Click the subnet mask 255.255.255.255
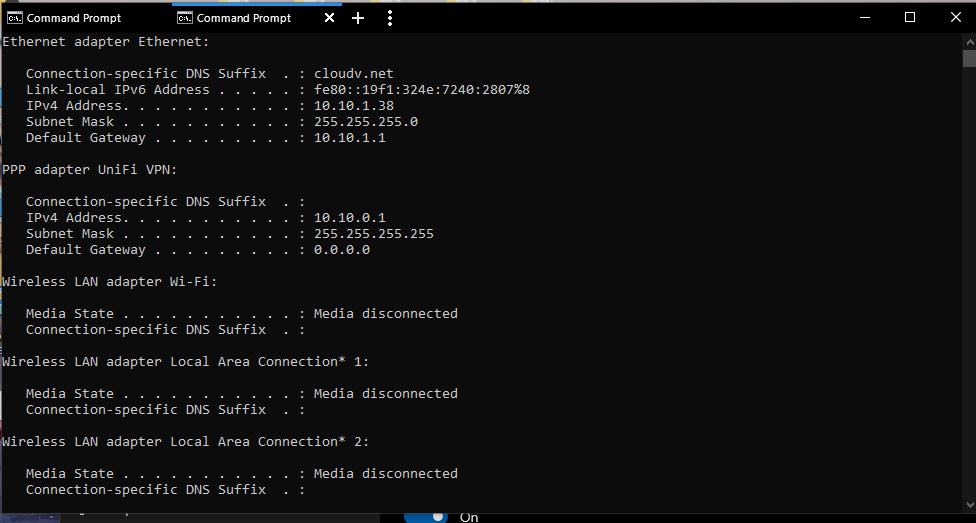976x523 pixels. (x=373, y=234)
